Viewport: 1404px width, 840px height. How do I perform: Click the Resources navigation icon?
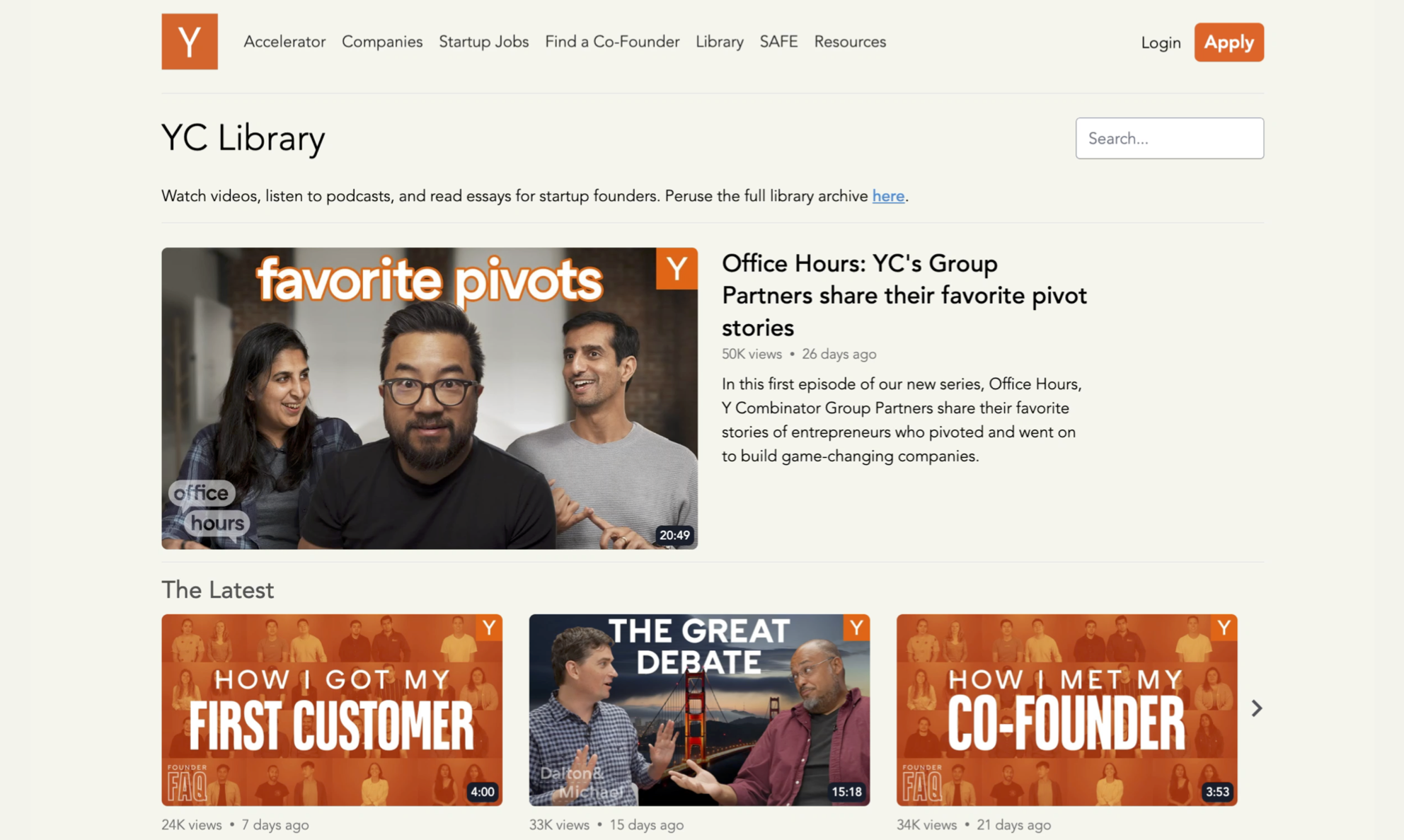tap(849, 41)
